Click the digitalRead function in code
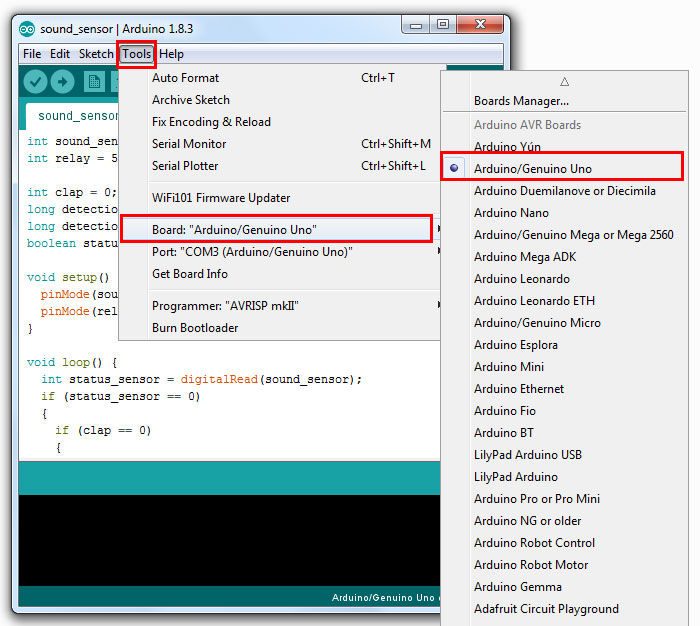The image size is (700, 626). [219, 380]
